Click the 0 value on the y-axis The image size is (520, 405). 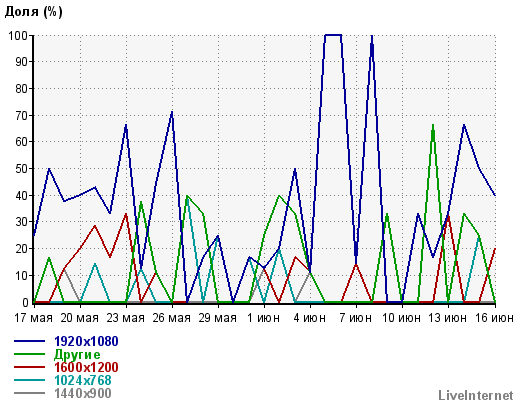coord(26,303)
